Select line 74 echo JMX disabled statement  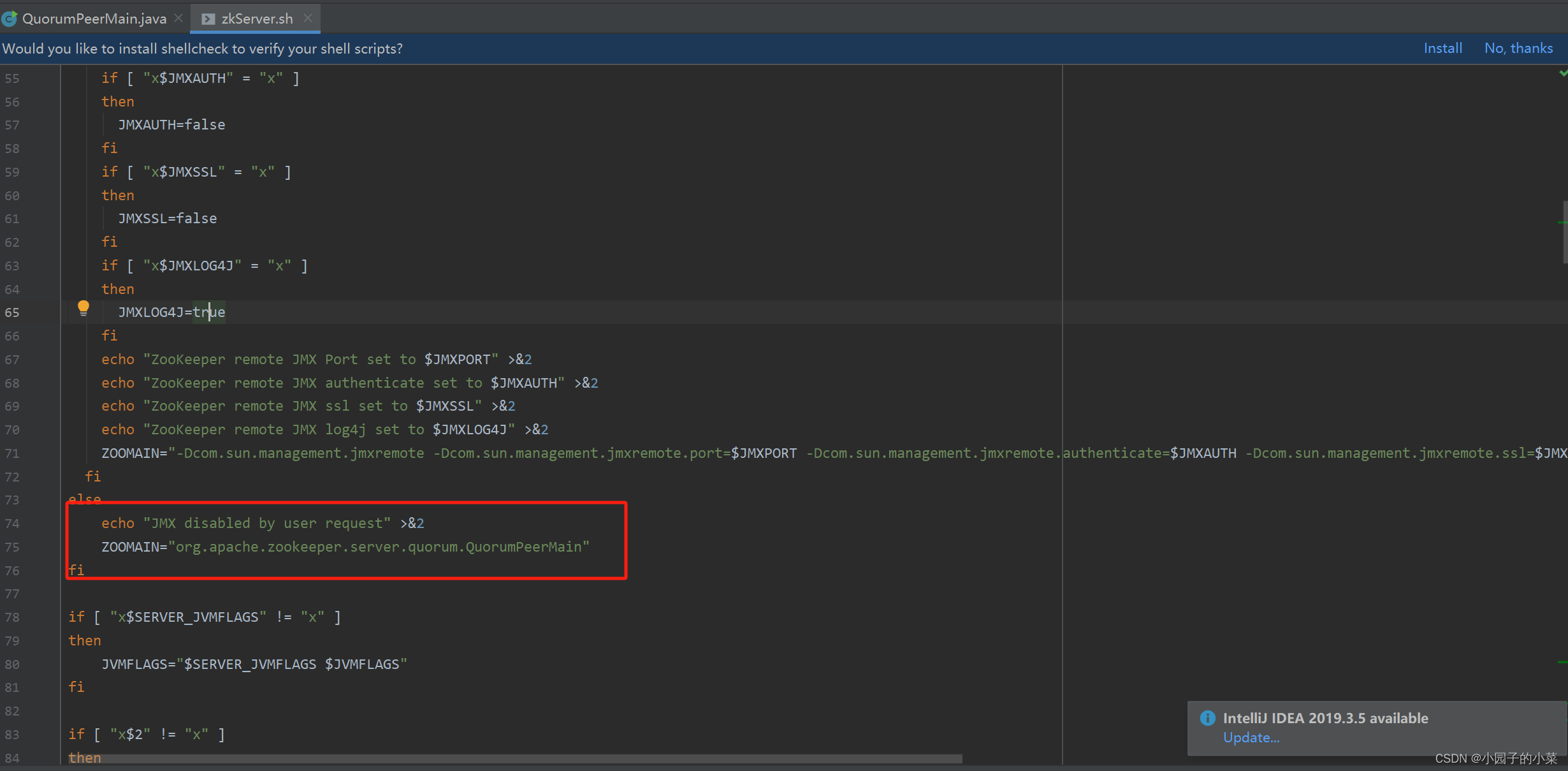pyautogui.click(x=262, y=523)
